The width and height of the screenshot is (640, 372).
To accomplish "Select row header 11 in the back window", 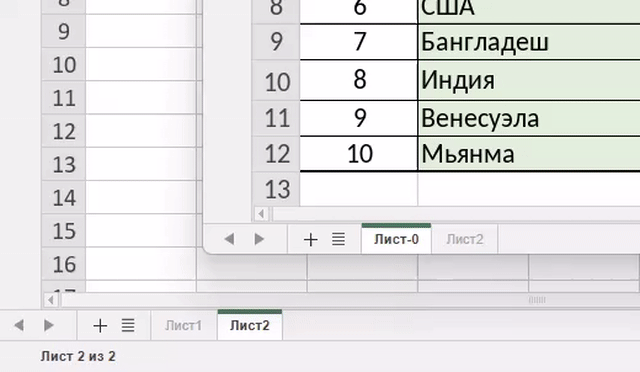I will 64,98.
